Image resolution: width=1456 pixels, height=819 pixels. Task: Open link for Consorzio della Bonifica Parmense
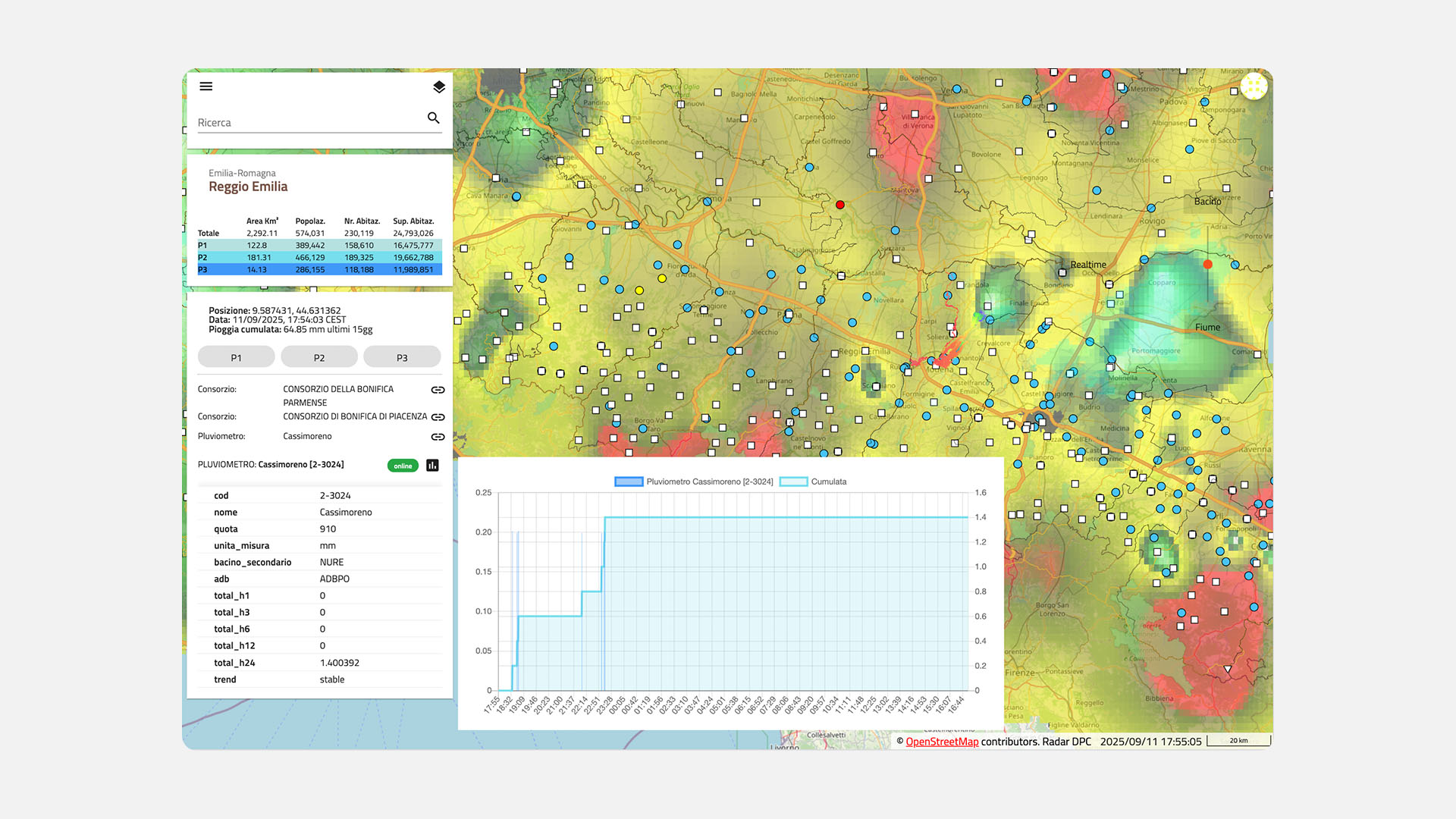(438, 390)
